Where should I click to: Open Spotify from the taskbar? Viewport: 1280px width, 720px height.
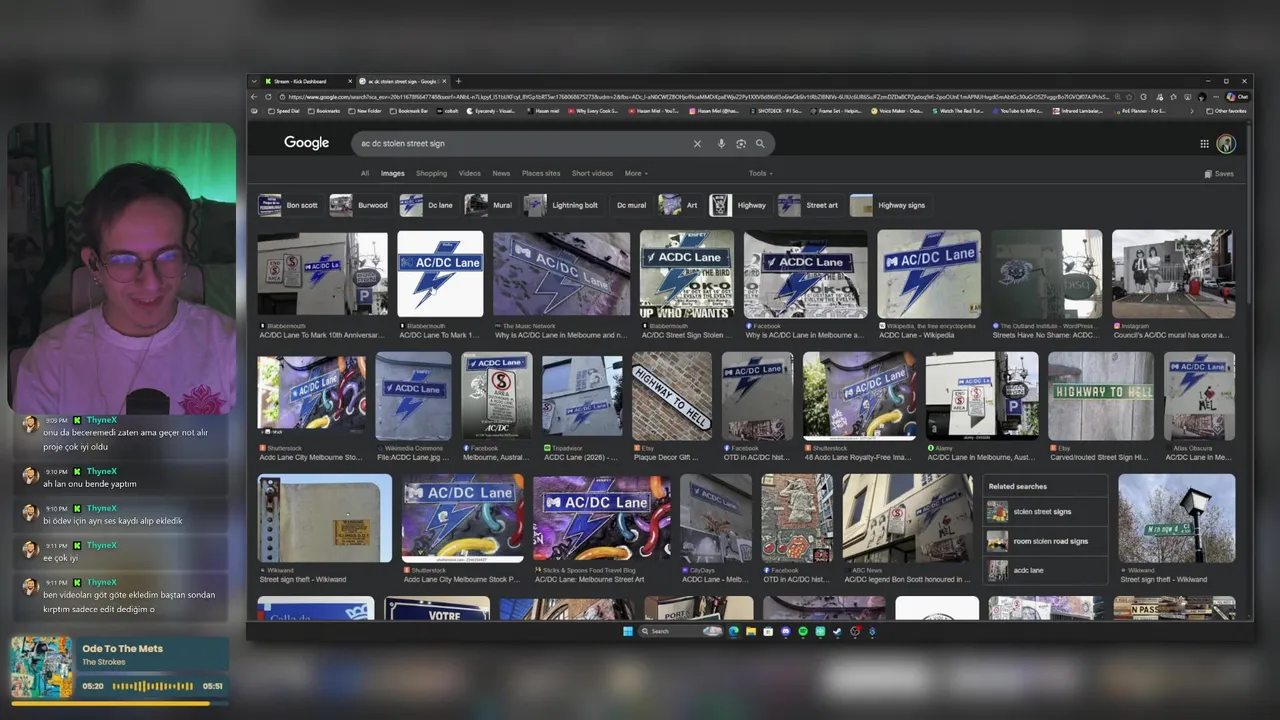click(803, 631)
